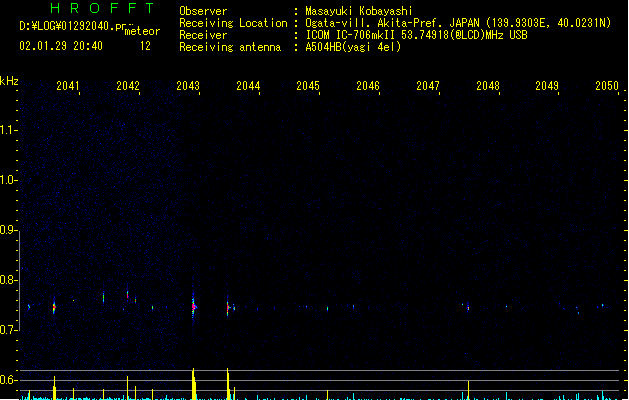Click the 2043 time axis marker
Image resolution: width=629 pixels, height=400 pixels.
pos(188,85)
